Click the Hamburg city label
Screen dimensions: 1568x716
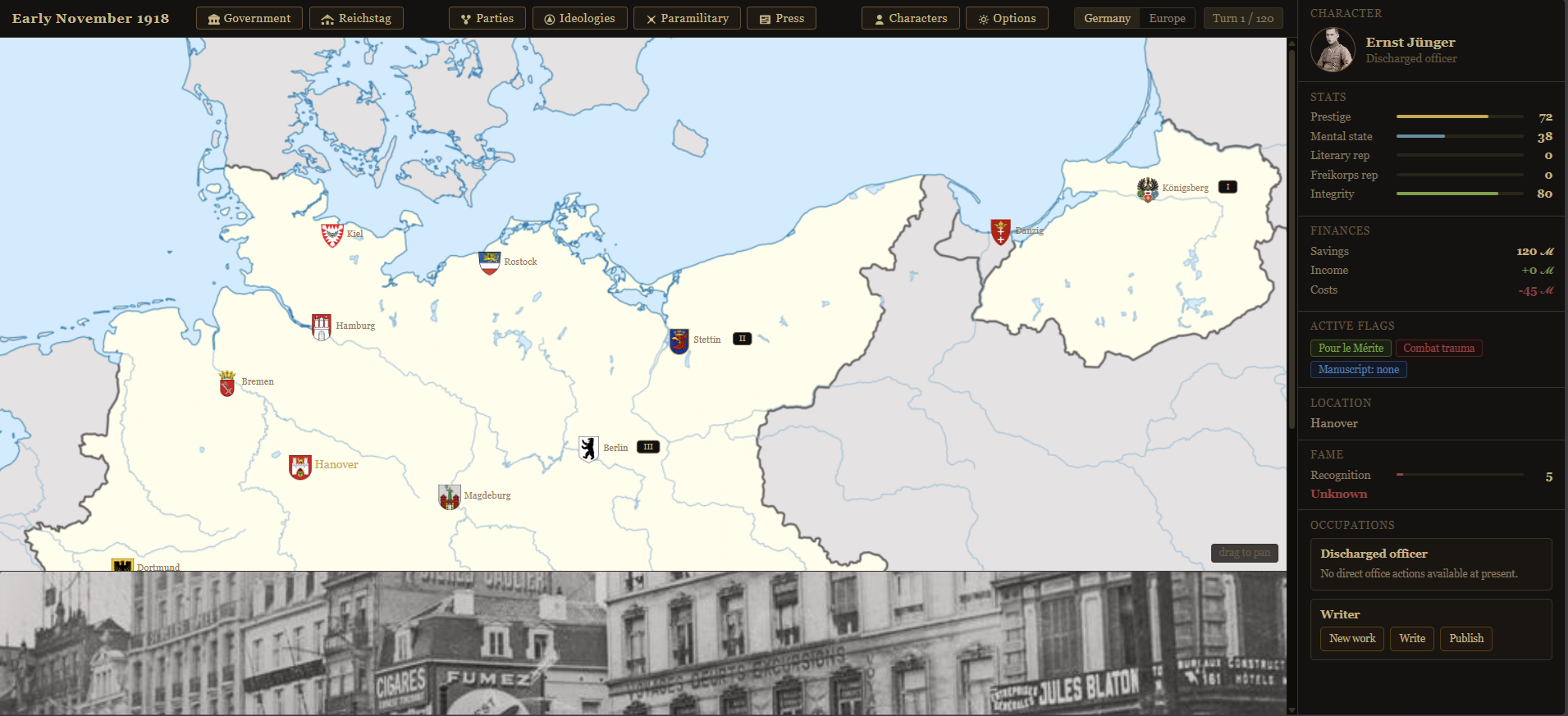coord(355,326)
